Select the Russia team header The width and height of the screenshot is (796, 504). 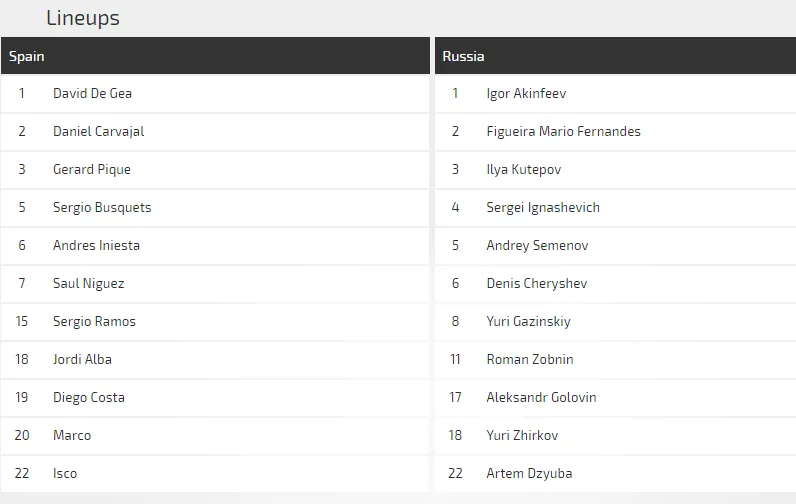463,56
